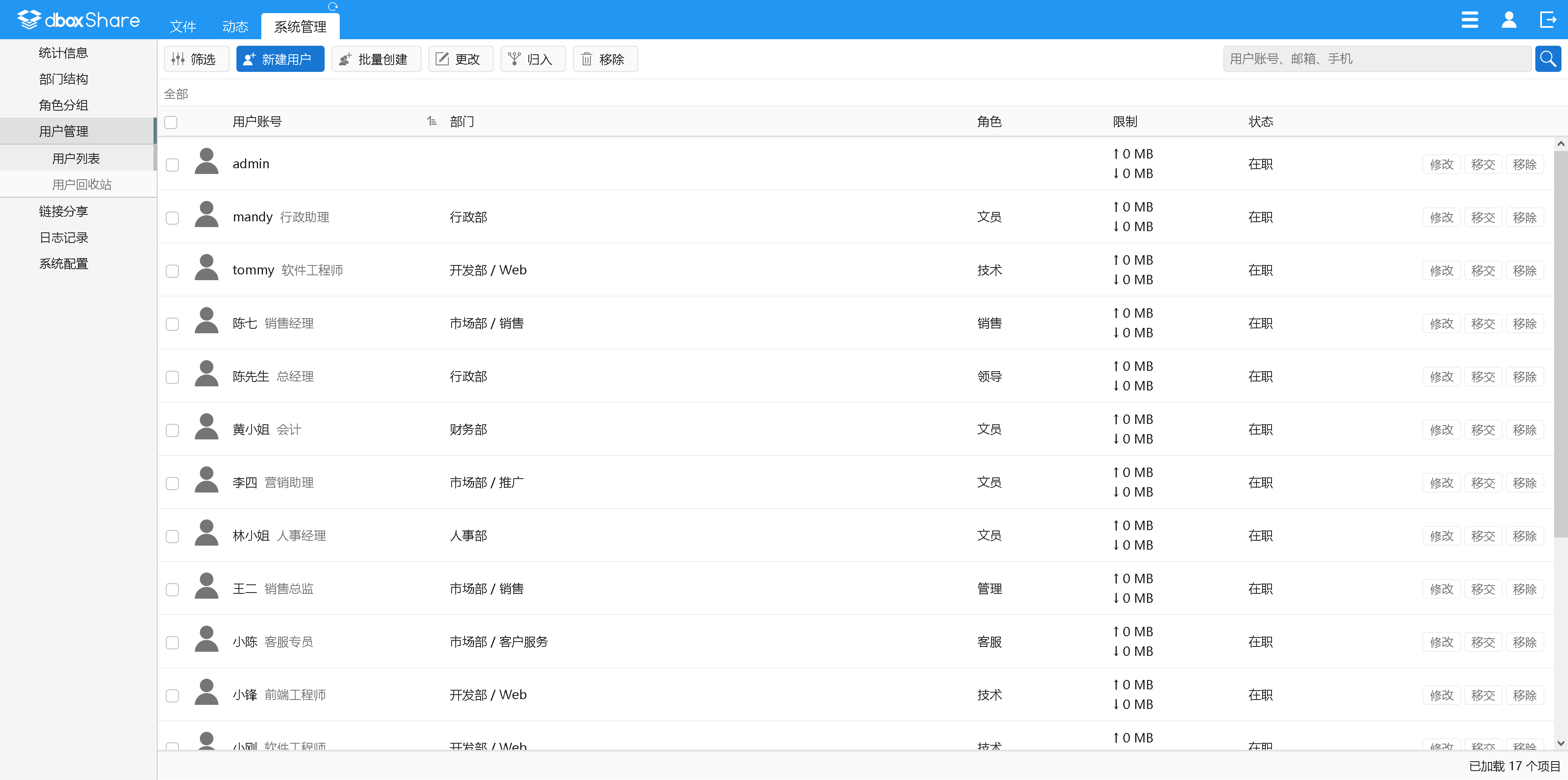Click 修改 for the admin row
The height and width of the screenshot is (780, 1568).
pos(1441,165)
